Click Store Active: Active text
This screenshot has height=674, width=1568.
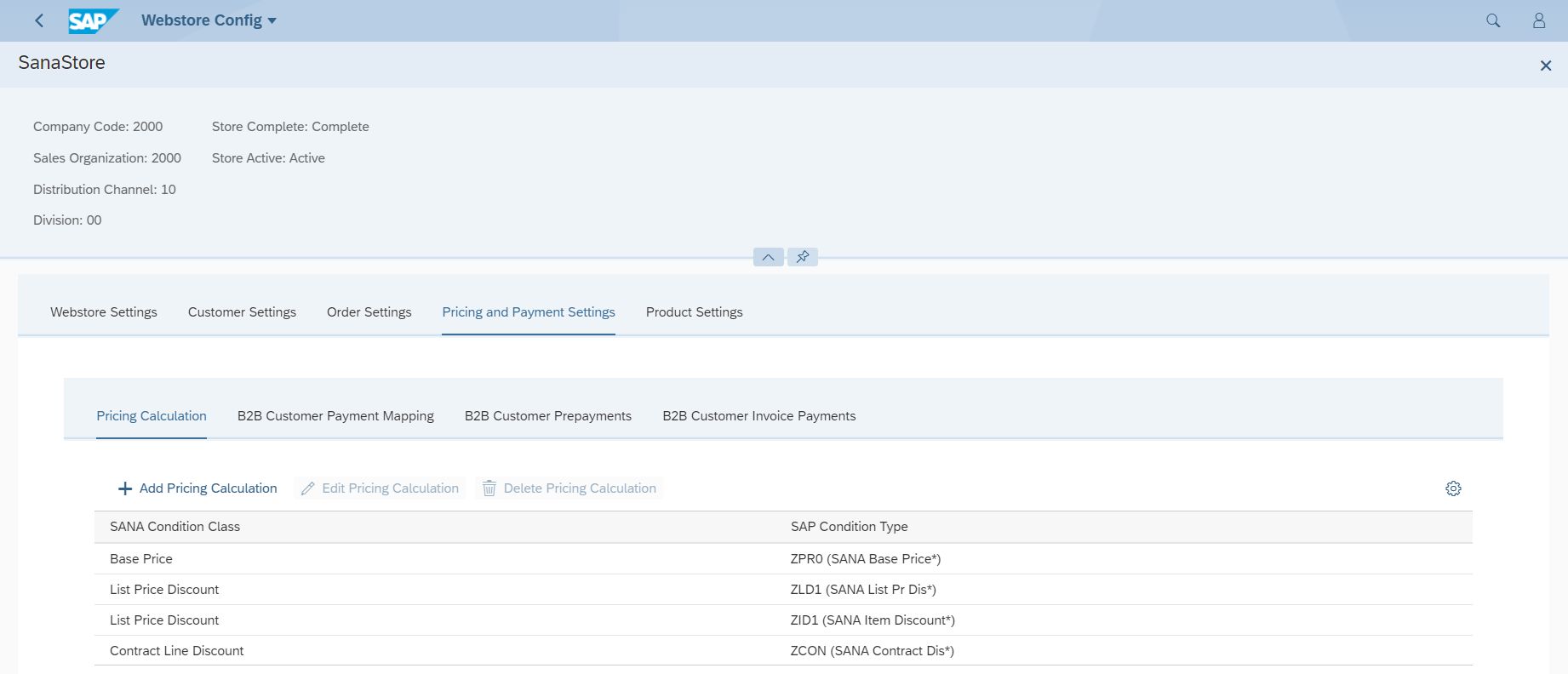(x=268, y=158)
